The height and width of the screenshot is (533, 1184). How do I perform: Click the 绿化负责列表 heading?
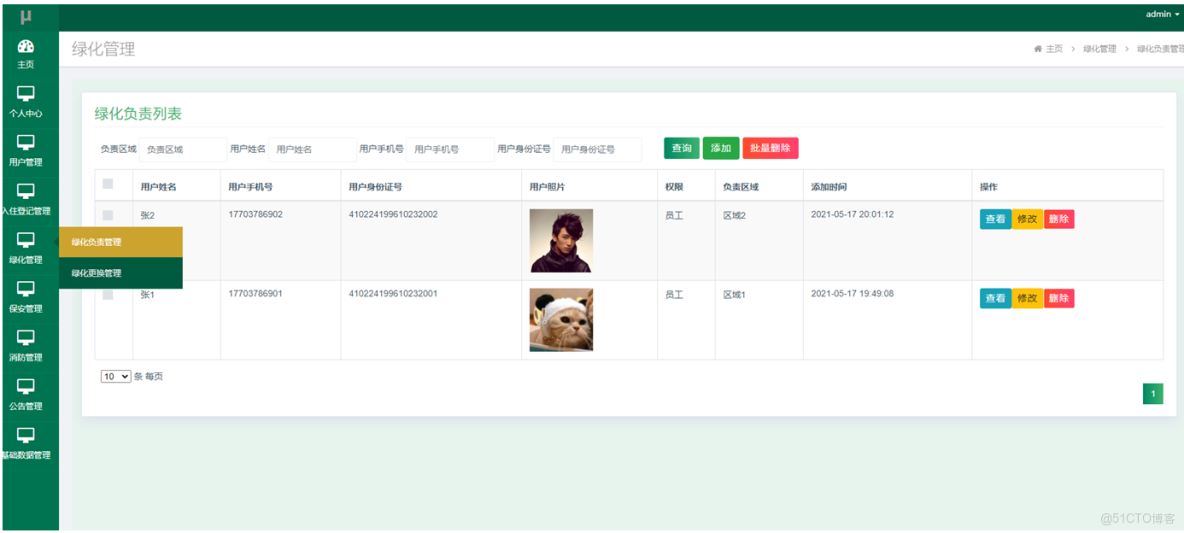[137, 114]
